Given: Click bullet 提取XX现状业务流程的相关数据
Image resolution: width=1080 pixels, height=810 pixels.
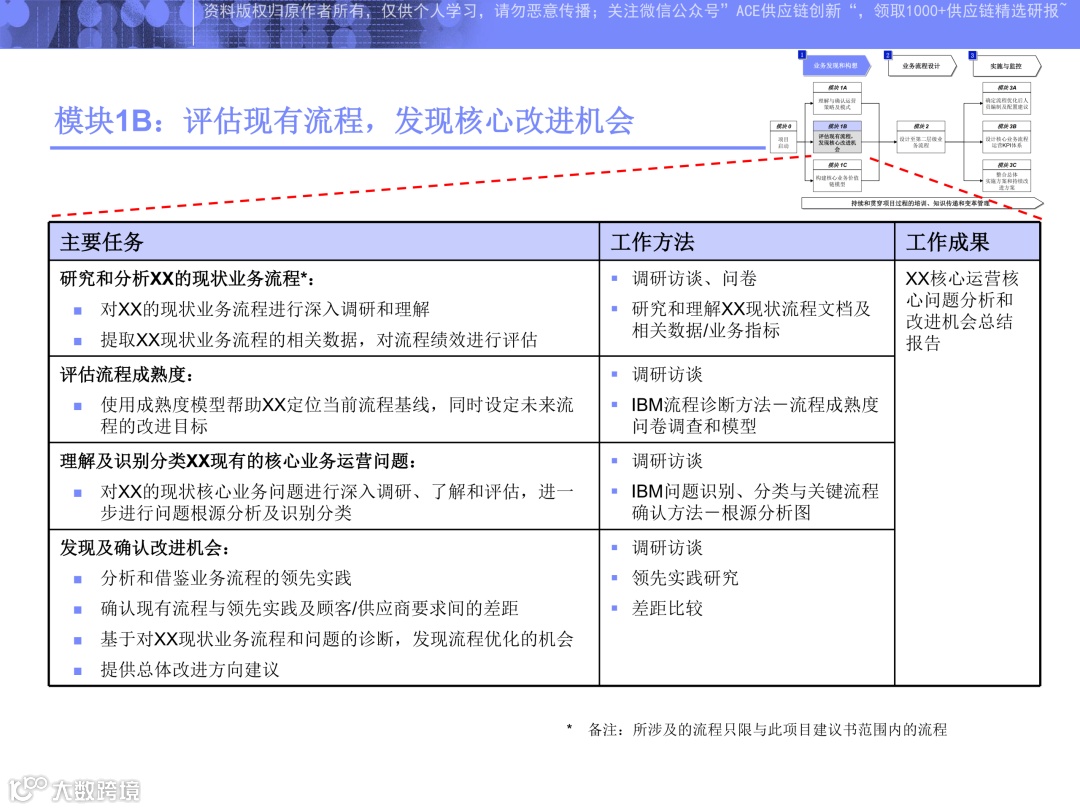Looking at the screenshot, I should 319,340.
